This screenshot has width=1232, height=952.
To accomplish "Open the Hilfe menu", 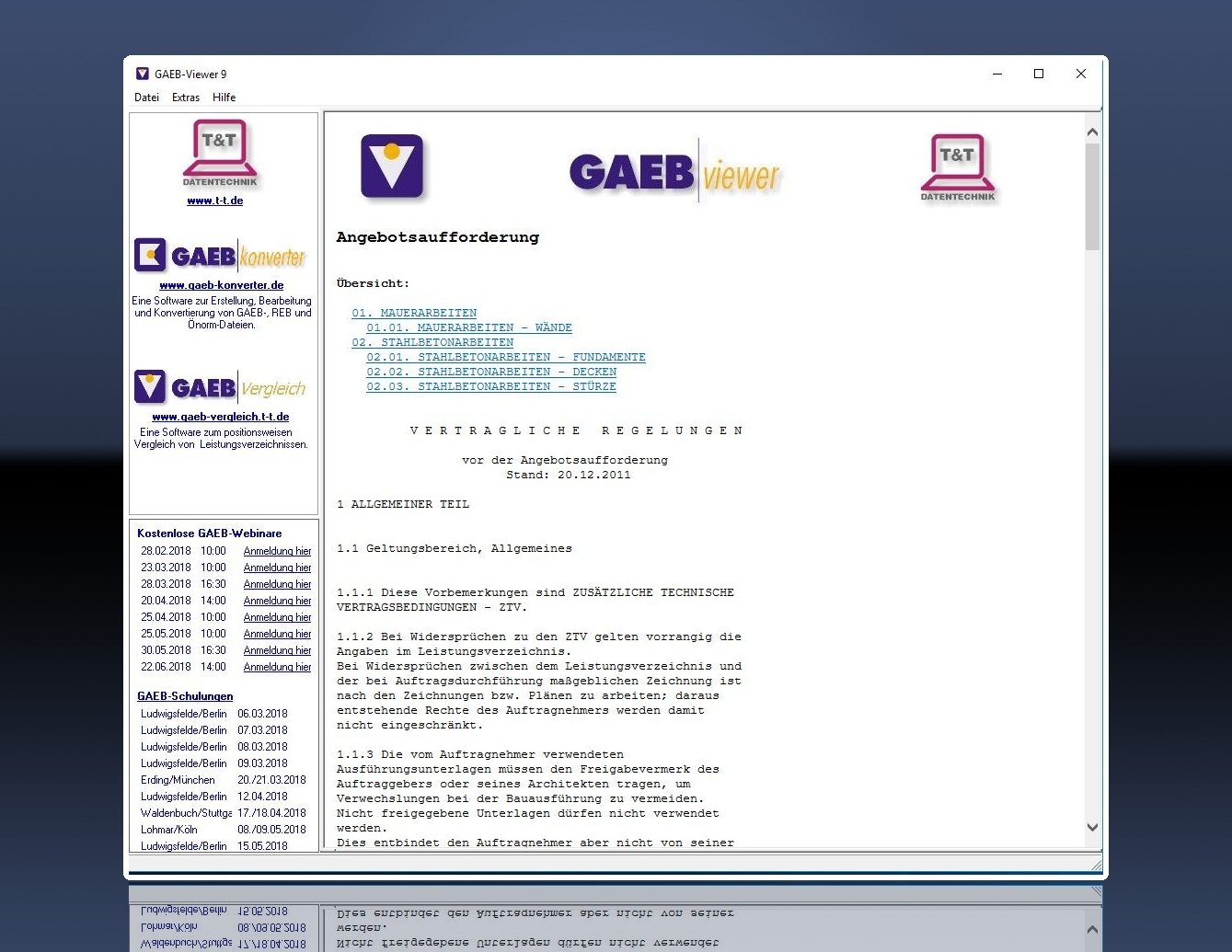I will pyautogui.click(x=224, y=97).
